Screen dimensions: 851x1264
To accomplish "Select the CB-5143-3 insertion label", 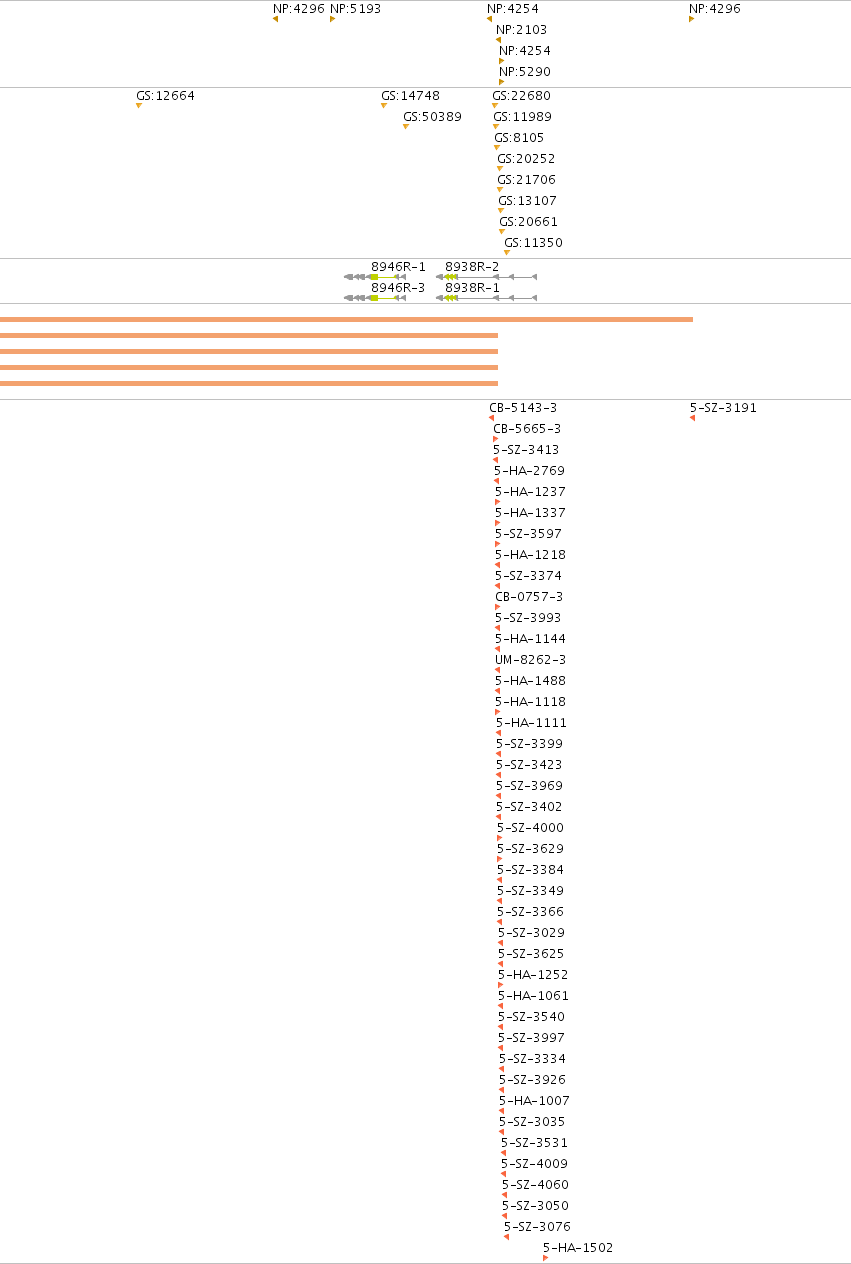I will click(523, 408).
